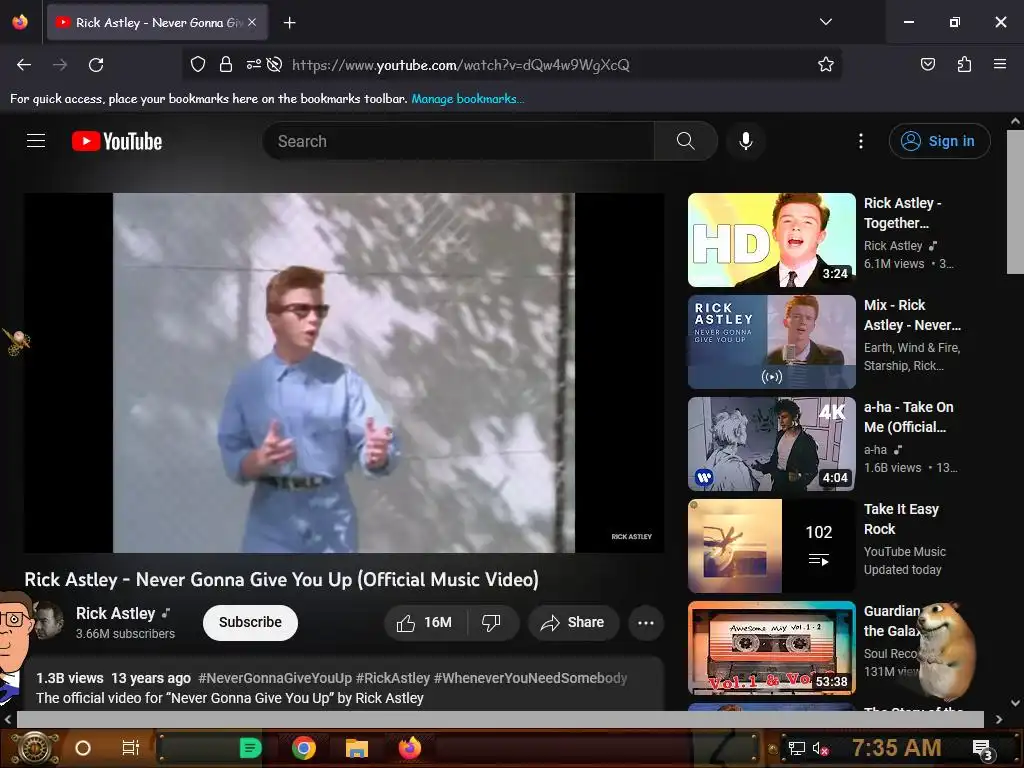
Task: Click the Rick Astley channel avatar
Action: [x=48, y=621]
